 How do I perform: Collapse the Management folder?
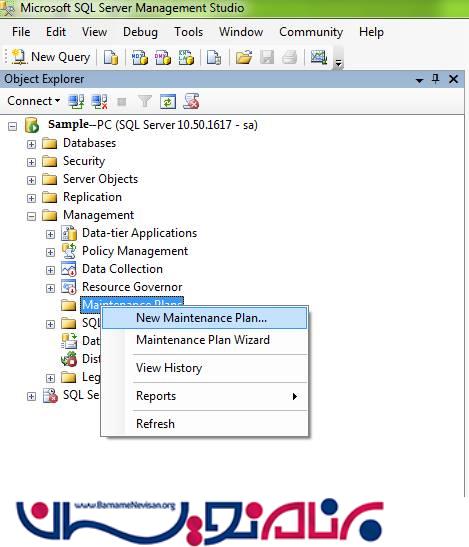31,216
